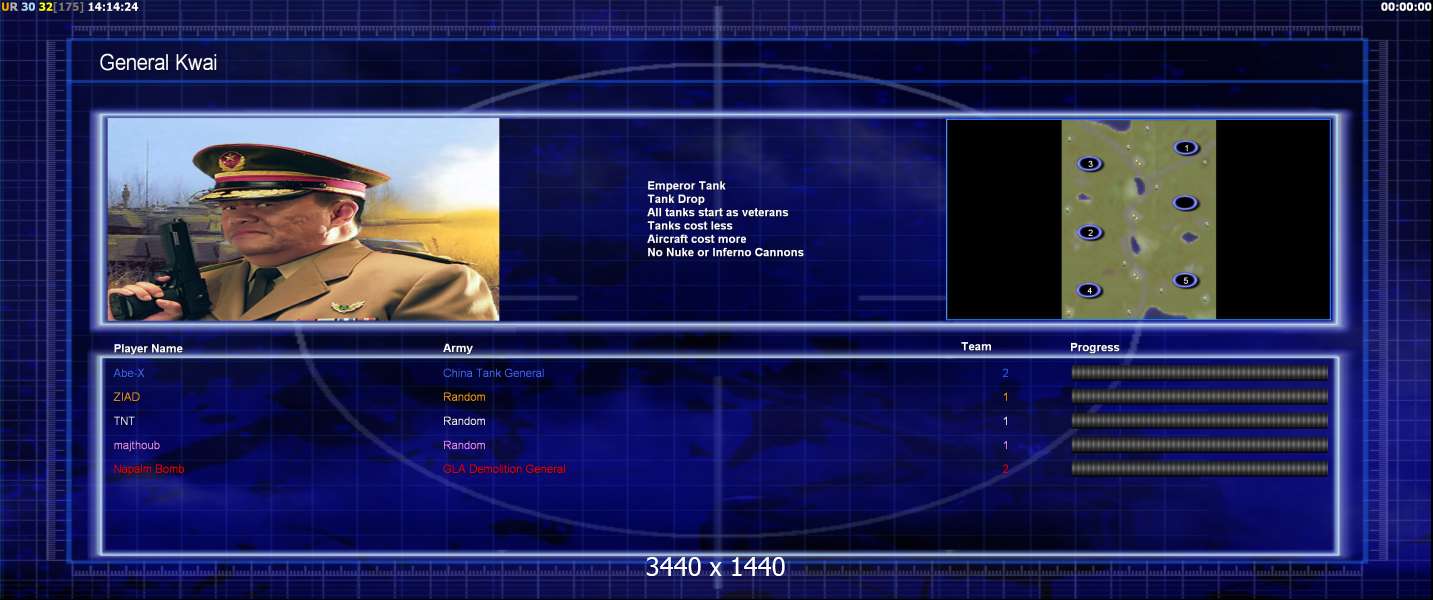Click the 'Emperor Tank' ability line
This screenshot has width=1433, height=600.
point(686,186)
